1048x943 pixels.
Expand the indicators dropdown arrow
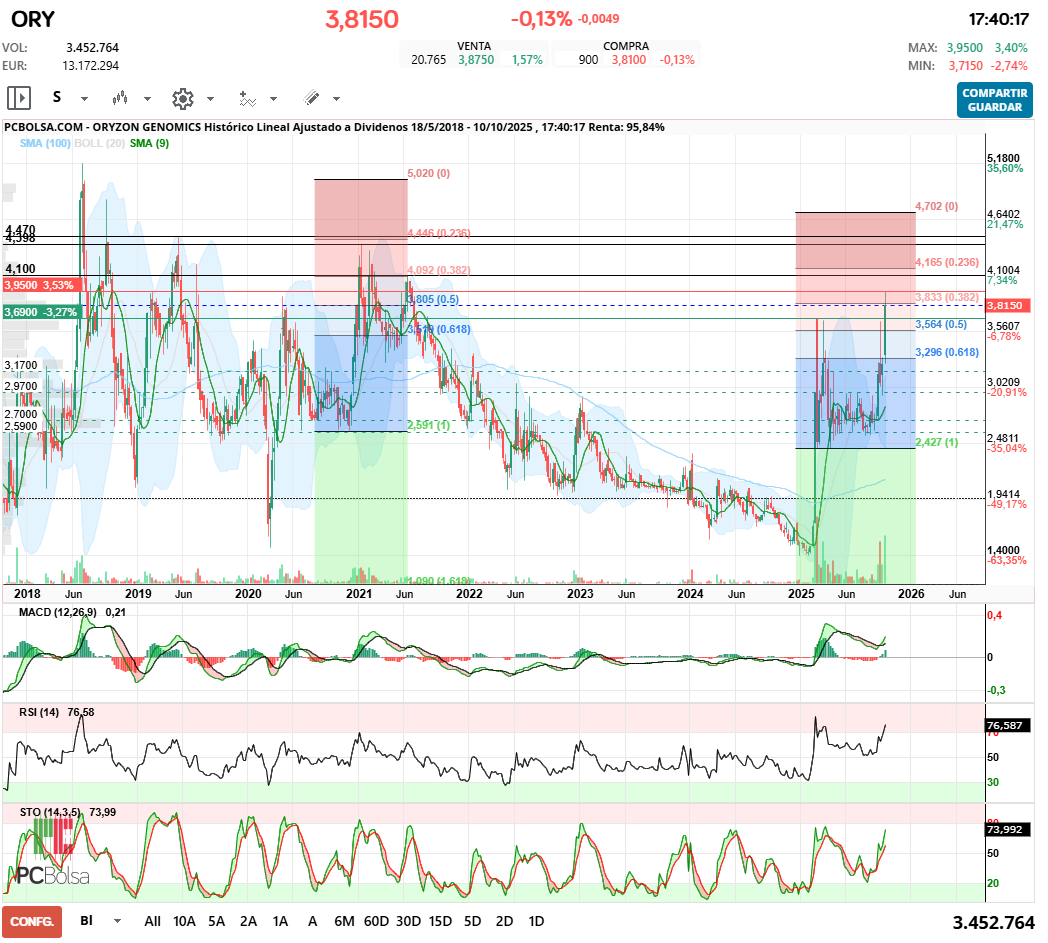click(273, 99)
